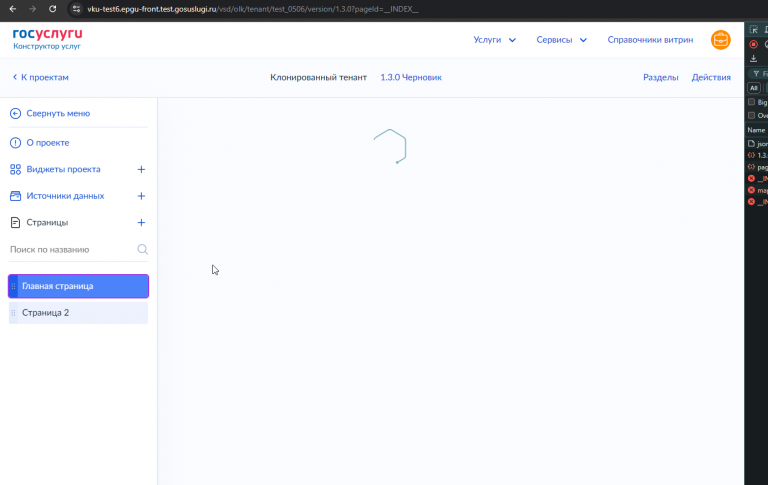The width and height of the screenshot is (768, 485).
Task: Add a new project widget with plus
Action: [x=141, y=170]
